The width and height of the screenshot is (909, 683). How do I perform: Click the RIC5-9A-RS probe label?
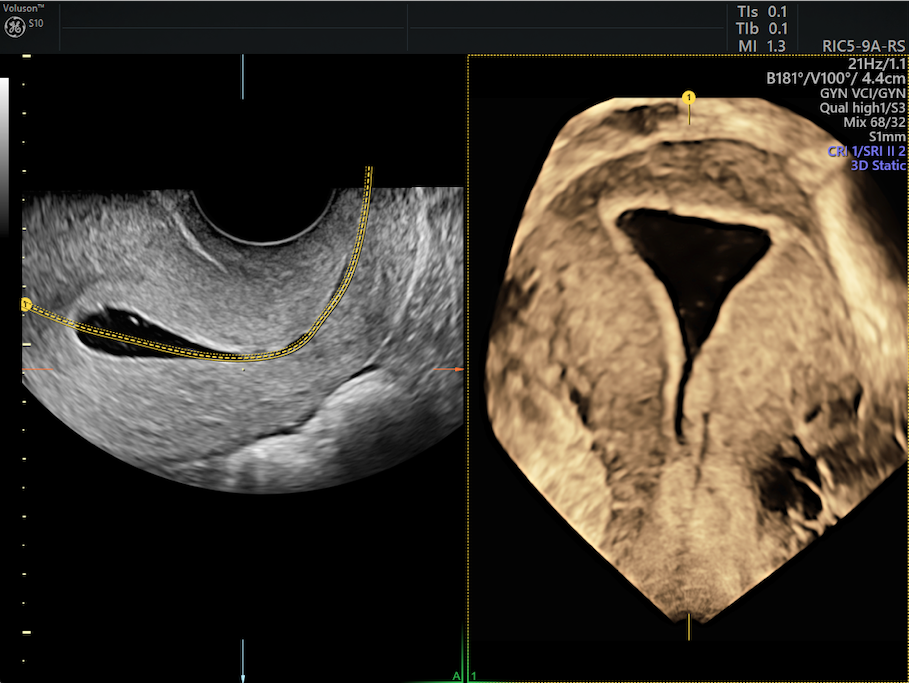click(862, 46)
